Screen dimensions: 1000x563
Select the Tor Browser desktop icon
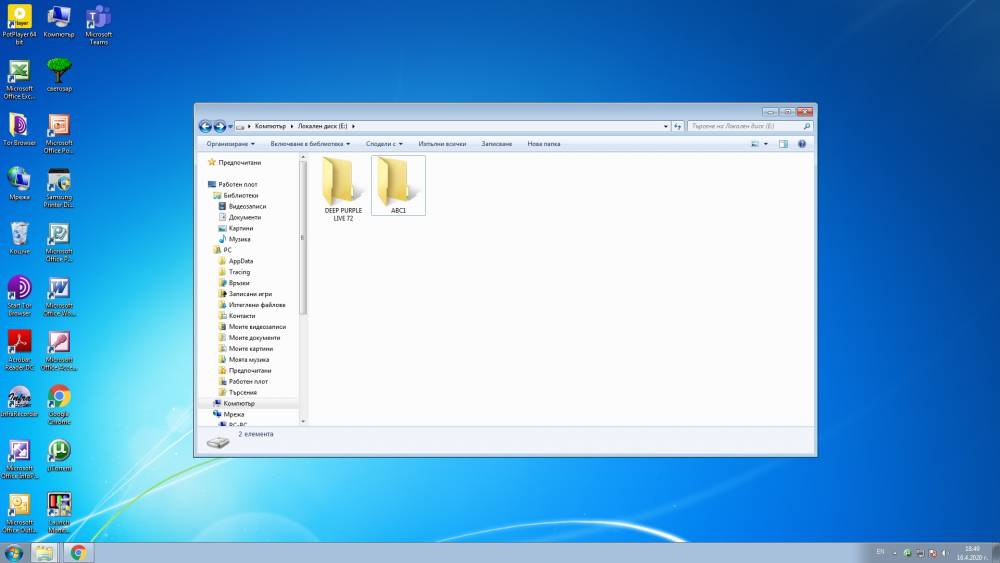click(x=19, y=130)
